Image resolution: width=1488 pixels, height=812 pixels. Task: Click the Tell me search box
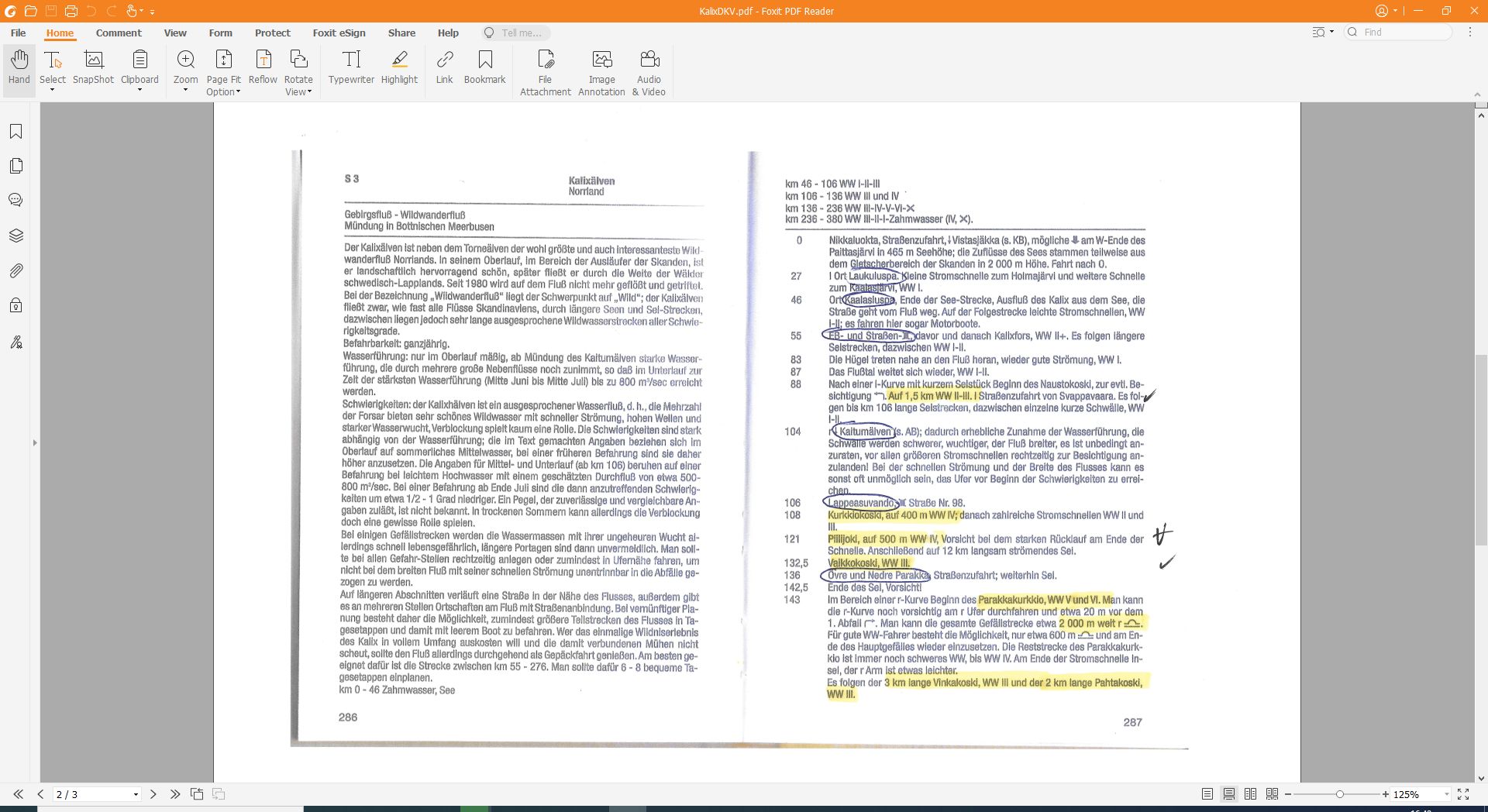click(516, 33)
